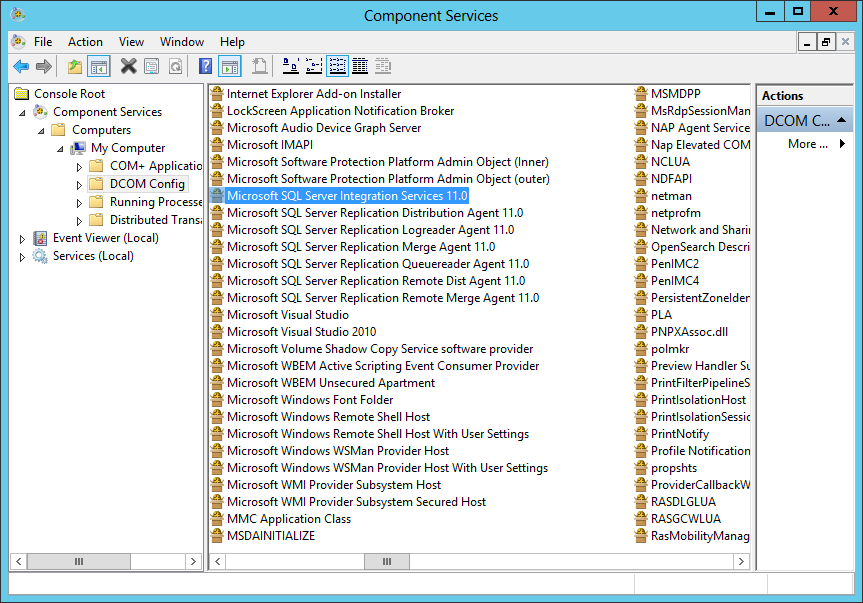Click the Status view toolbar icon
The image size is (863, 603).
pyautogui.click(x=383, y=67)
